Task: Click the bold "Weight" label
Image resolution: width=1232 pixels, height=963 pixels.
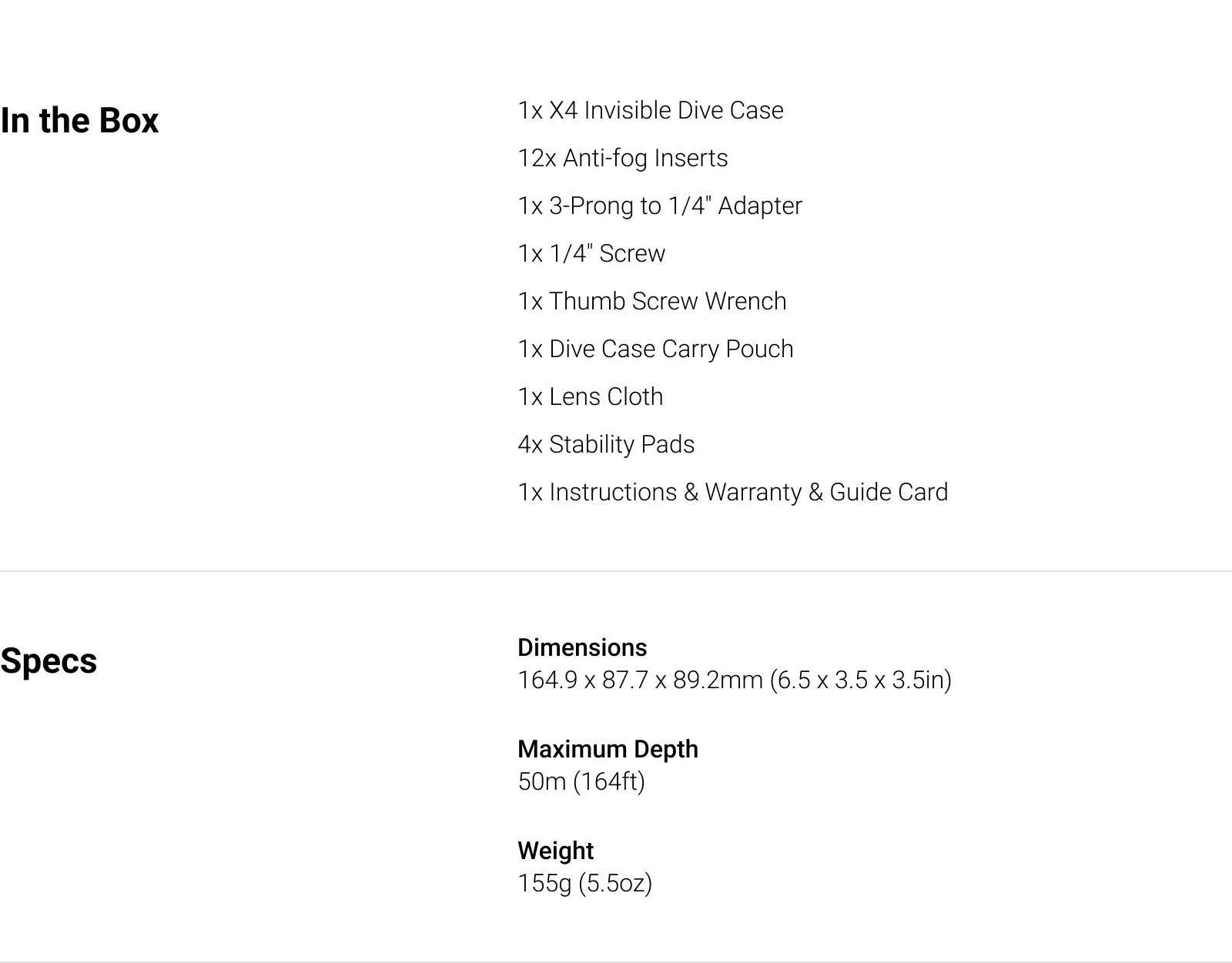Action: pos(555,851)
